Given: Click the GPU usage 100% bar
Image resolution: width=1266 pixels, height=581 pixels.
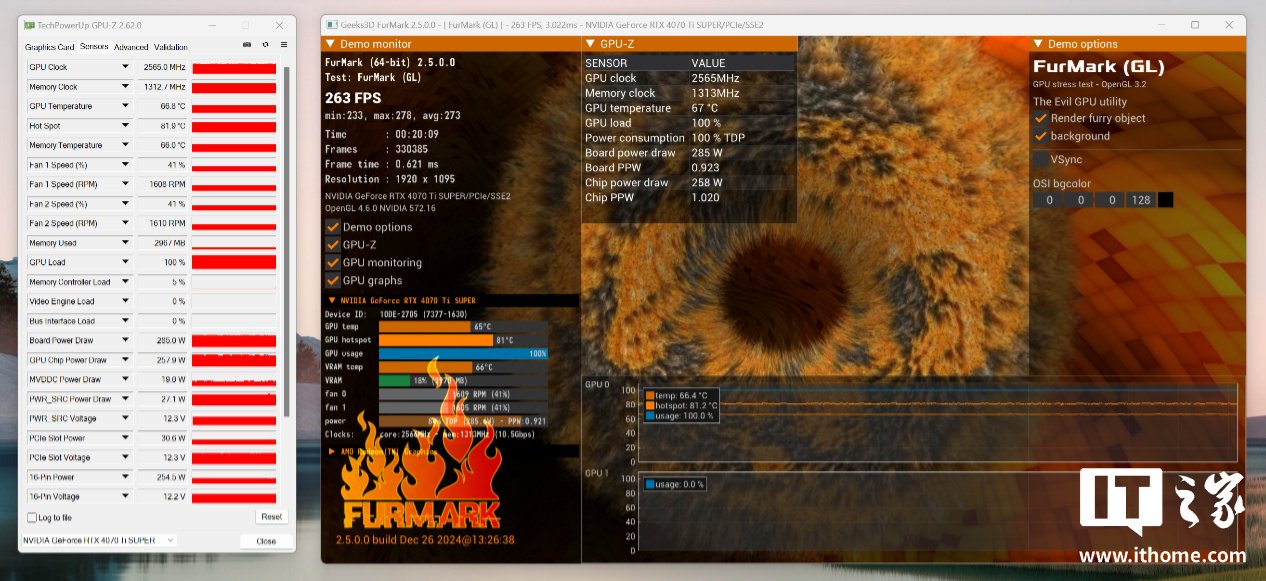Looking at the screenshot, I should 464,353.
